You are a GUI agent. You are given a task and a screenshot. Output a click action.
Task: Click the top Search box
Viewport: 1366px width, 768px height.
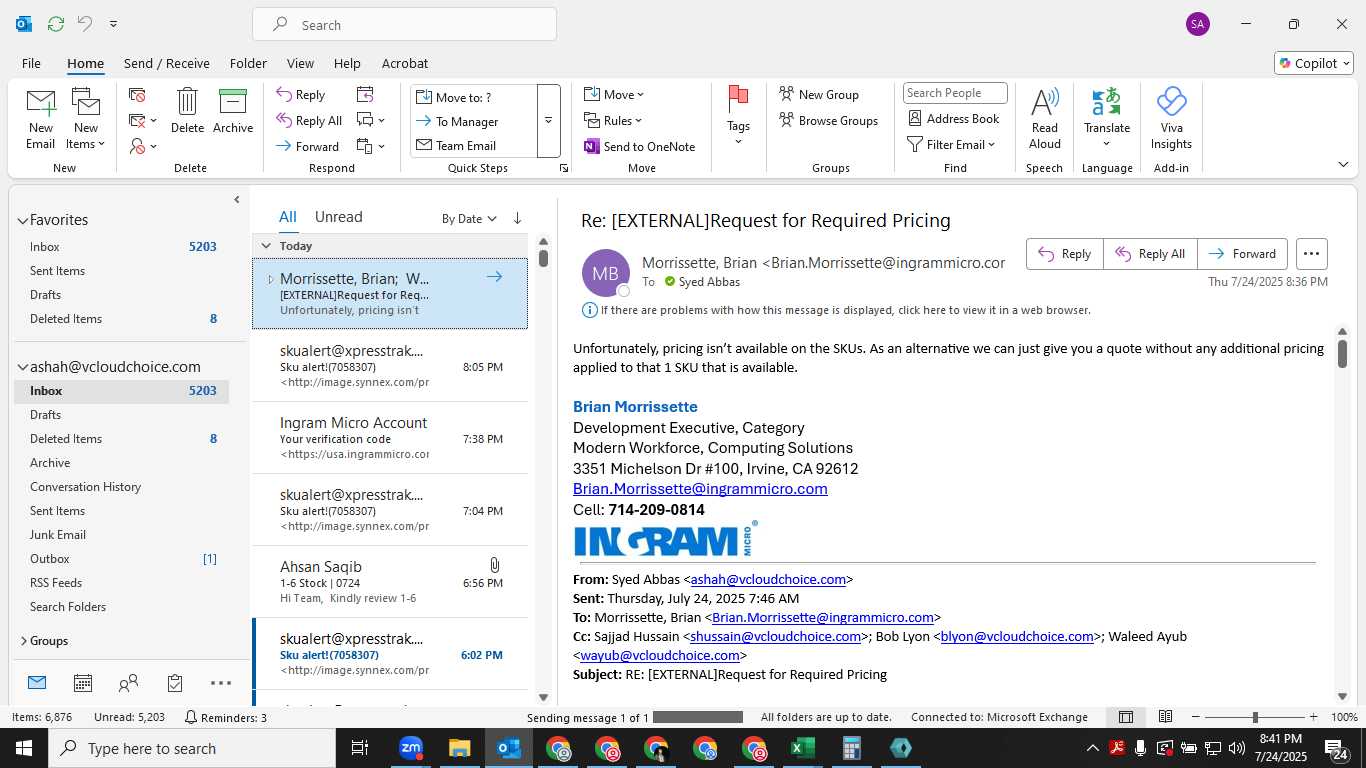pyautogui.click(x=404, y=25)
